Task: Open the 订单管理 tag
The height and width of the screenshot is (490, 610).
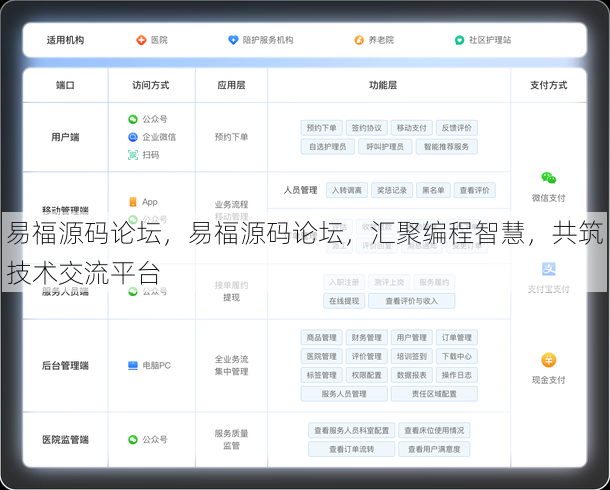Action: 457,338
